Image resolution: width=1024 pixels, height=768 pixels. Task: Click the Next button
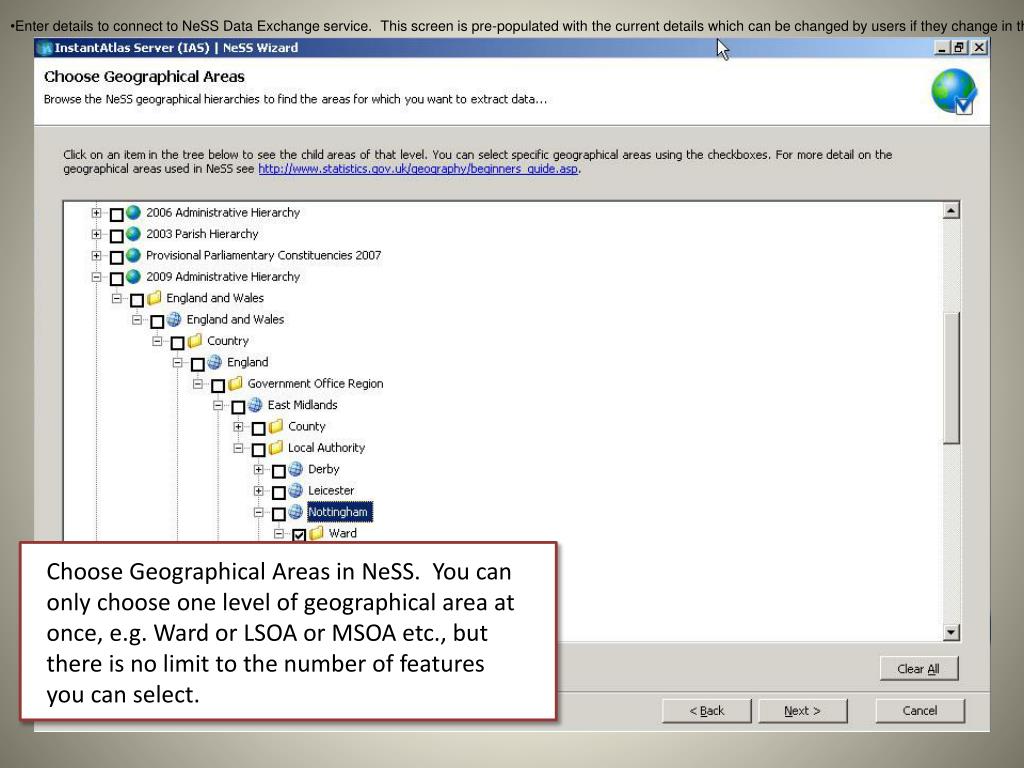(x=803, y=711)
